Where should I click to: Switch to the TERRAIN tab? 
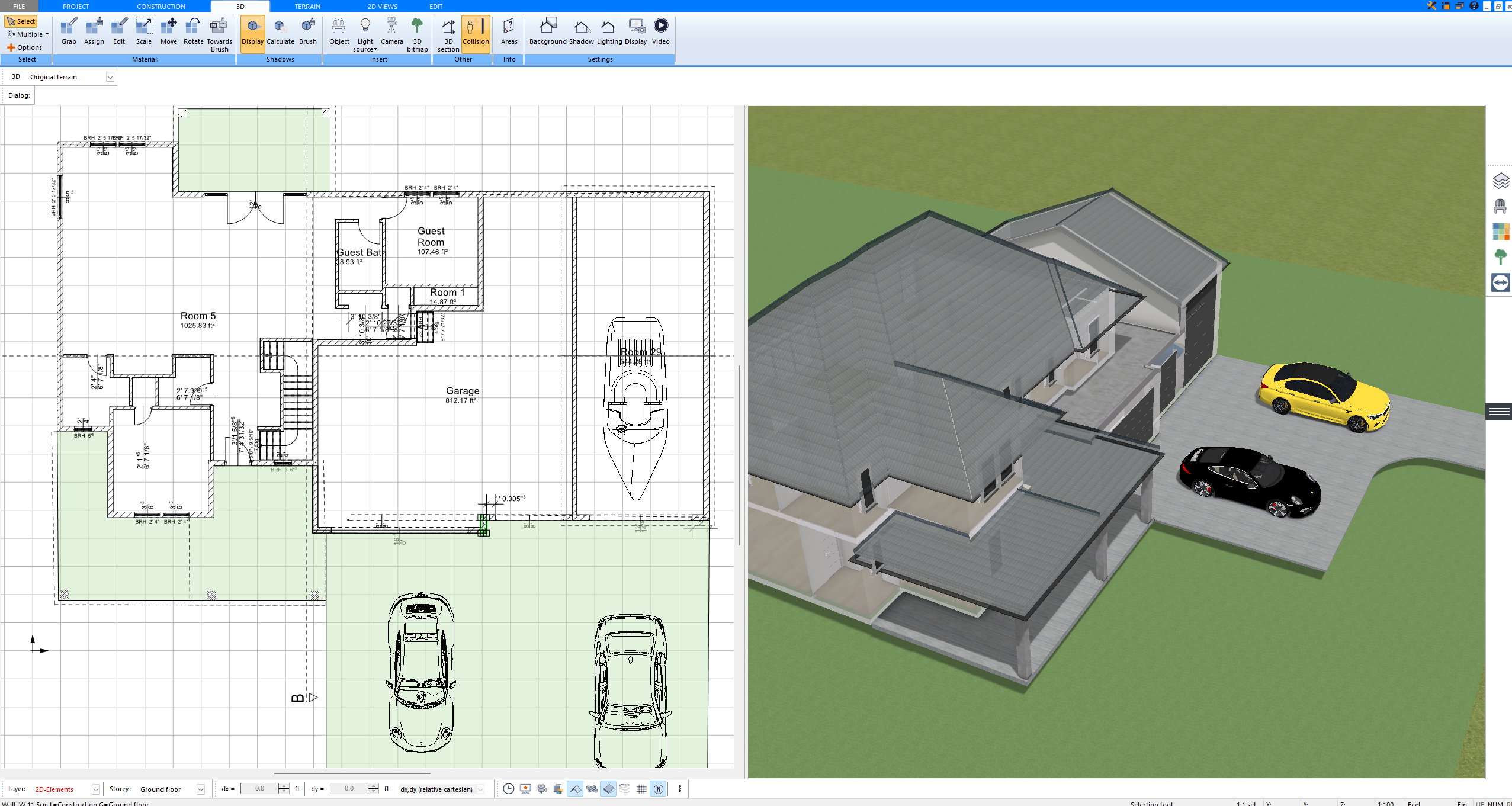[x=307, y=7]
